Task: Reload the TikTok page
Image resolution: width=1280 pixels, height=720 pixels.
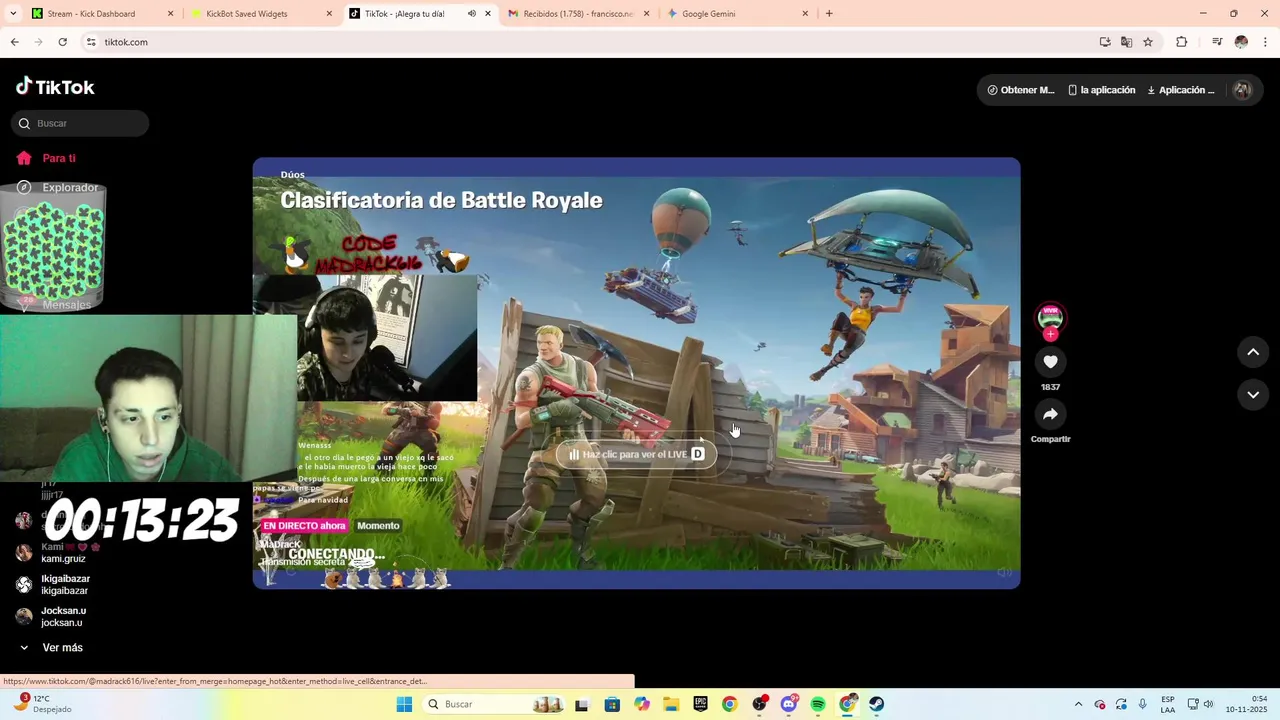Action: [62, 42]
